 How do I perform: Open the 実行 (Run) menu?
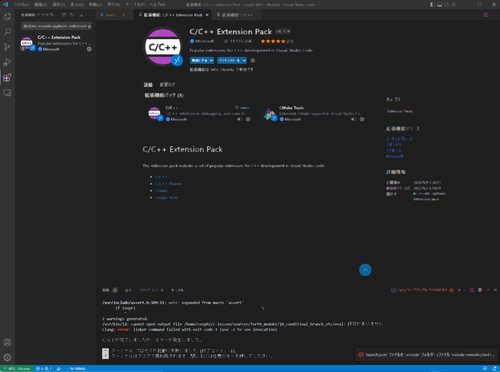click(114, 5)
